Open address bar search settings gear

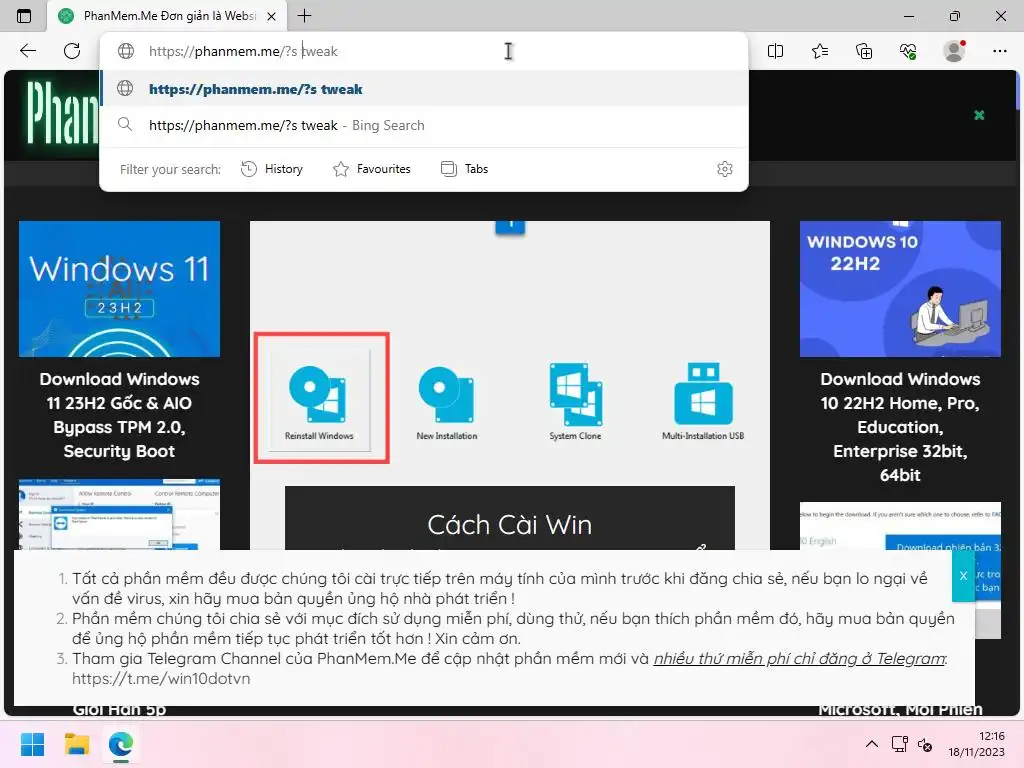click(x=725, y=169)
